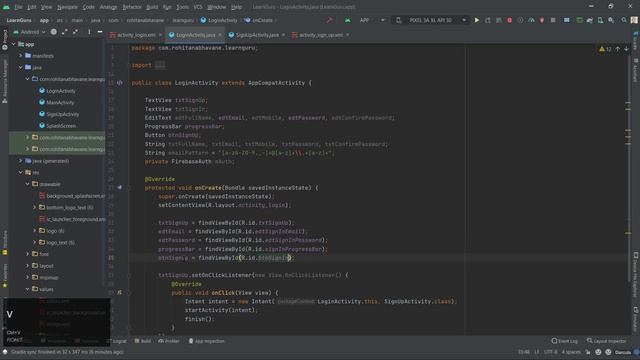Open the Profile app icon in toolbar
Screen dimensions: 640x360
(531, 20)
